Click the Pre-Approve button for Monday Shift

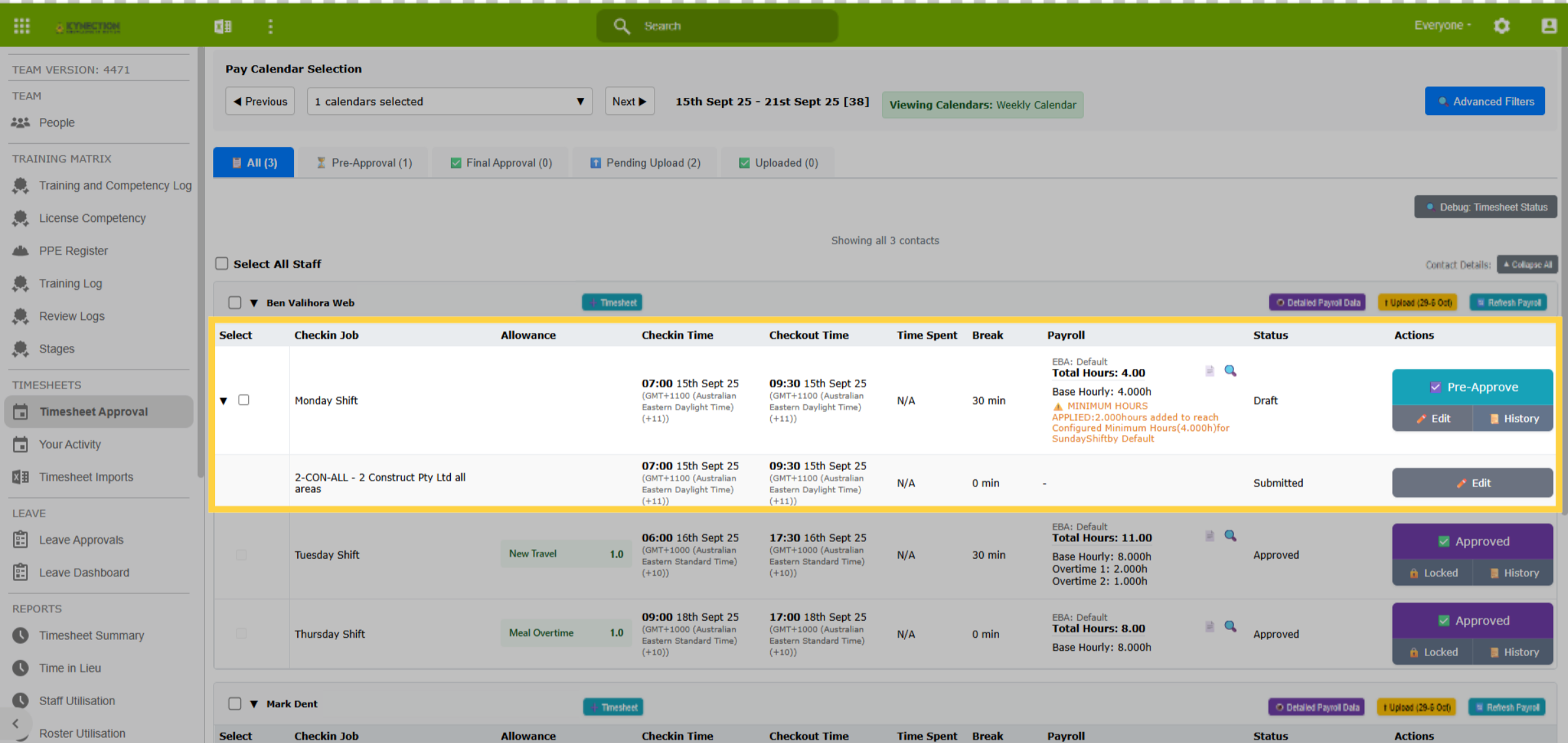(x=1473, y=387)
